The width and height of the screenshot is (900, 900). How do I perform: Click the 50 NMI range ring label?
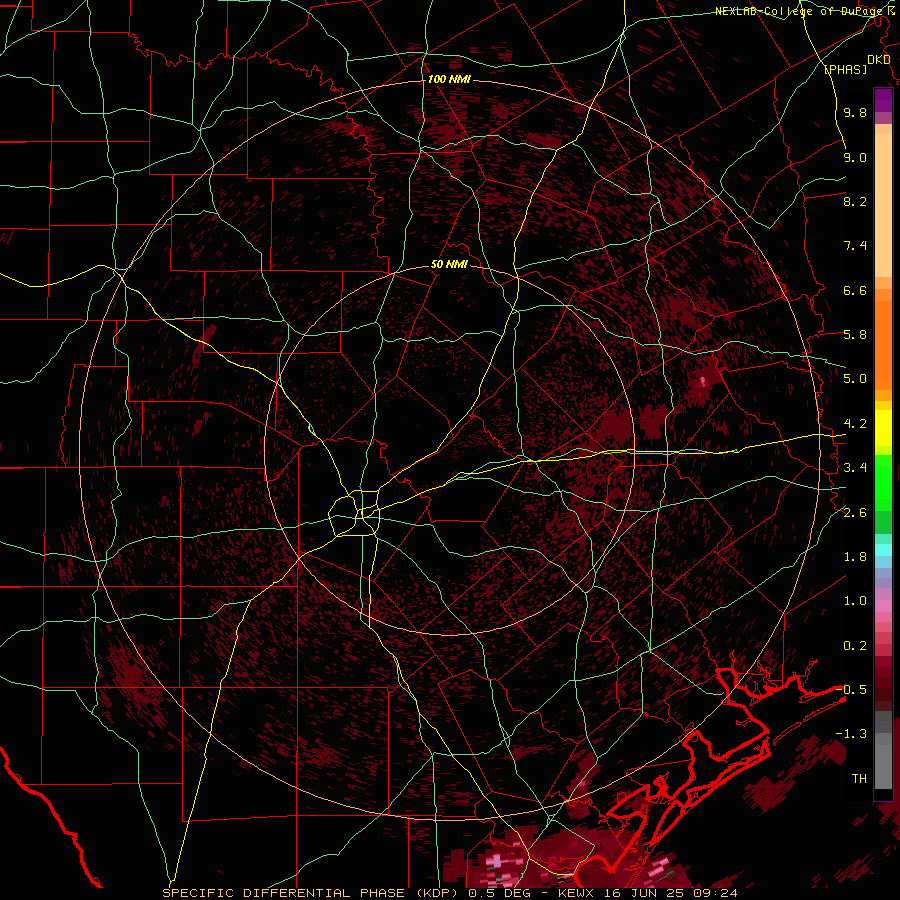449,264
